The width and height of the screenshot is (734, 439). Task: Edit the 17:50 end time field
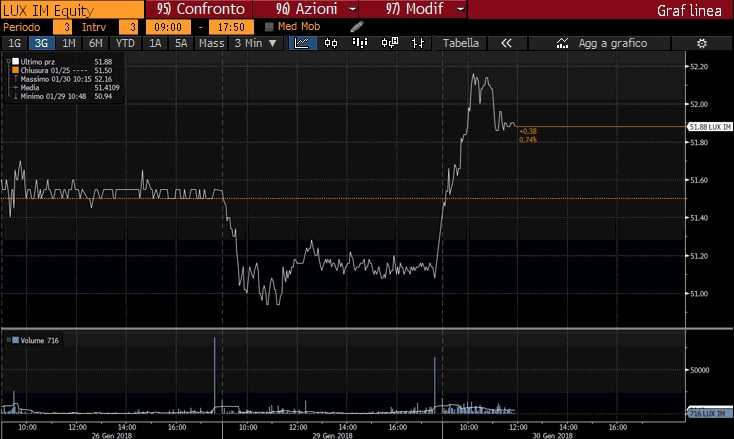pyautogui.click(x=231, y=27)
